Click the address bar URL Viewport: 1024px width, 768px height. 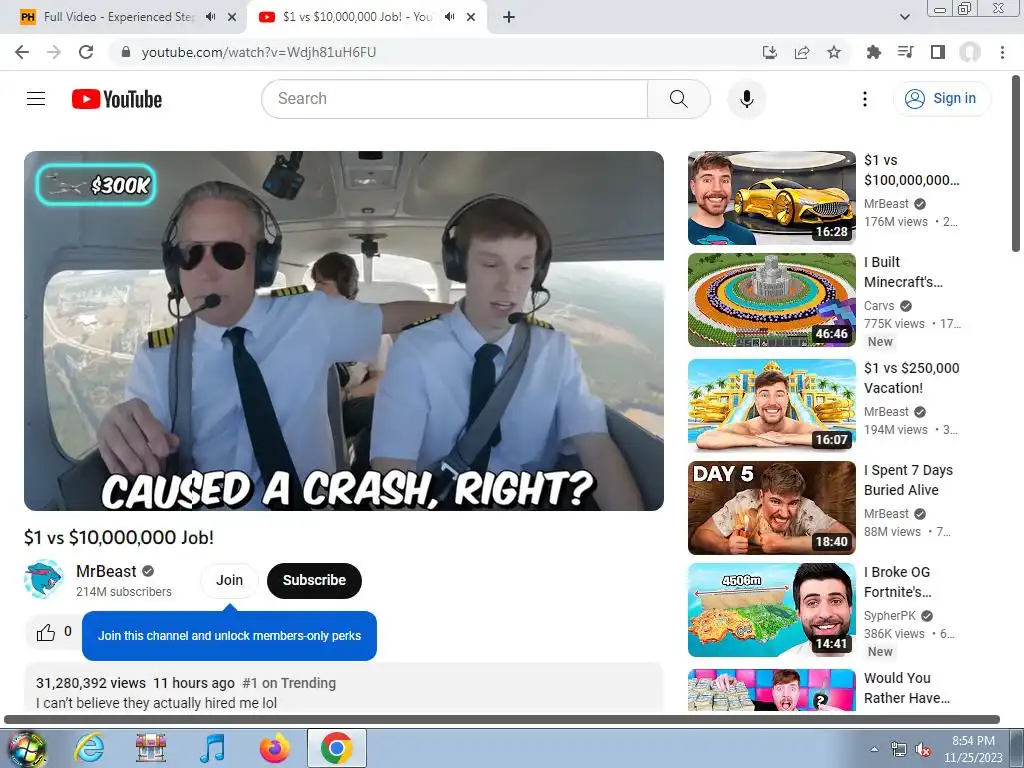[x=259, y=52]
